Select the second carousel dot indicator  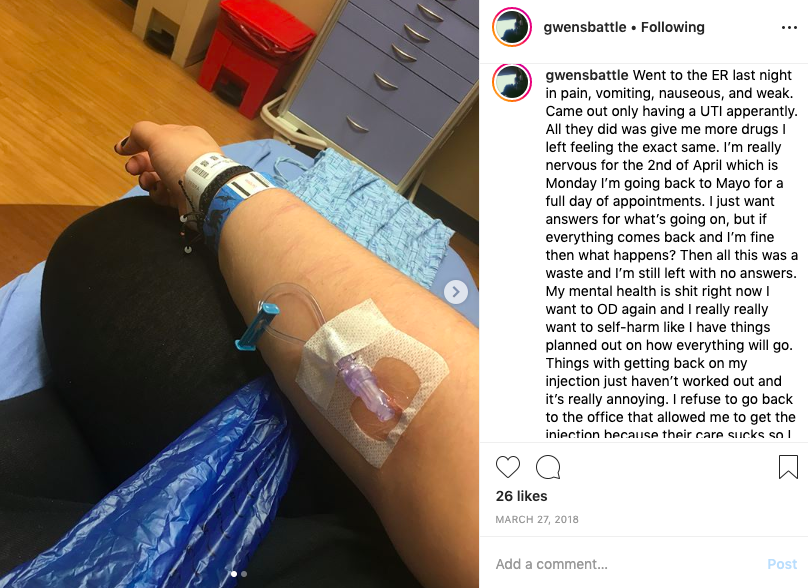tap(244, 574)
